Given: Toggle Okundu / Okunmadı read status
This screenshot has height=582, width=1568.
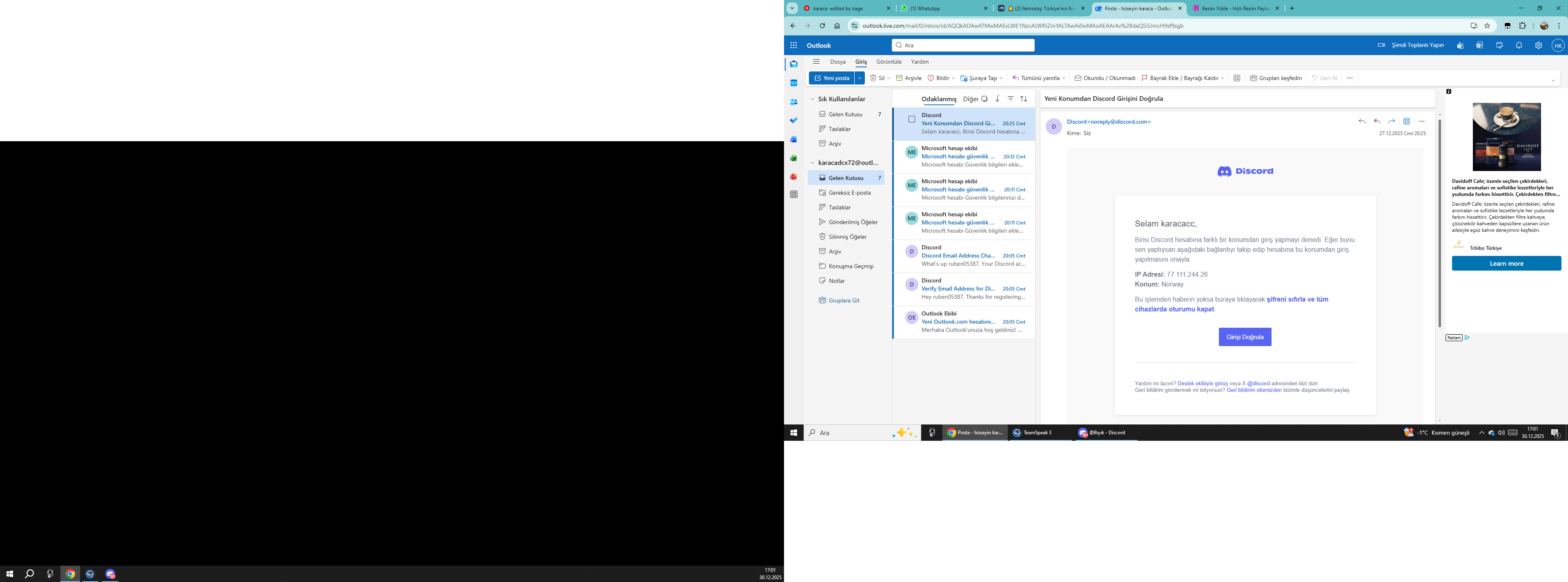Looking at the screenshot, I should point(1105,78).
